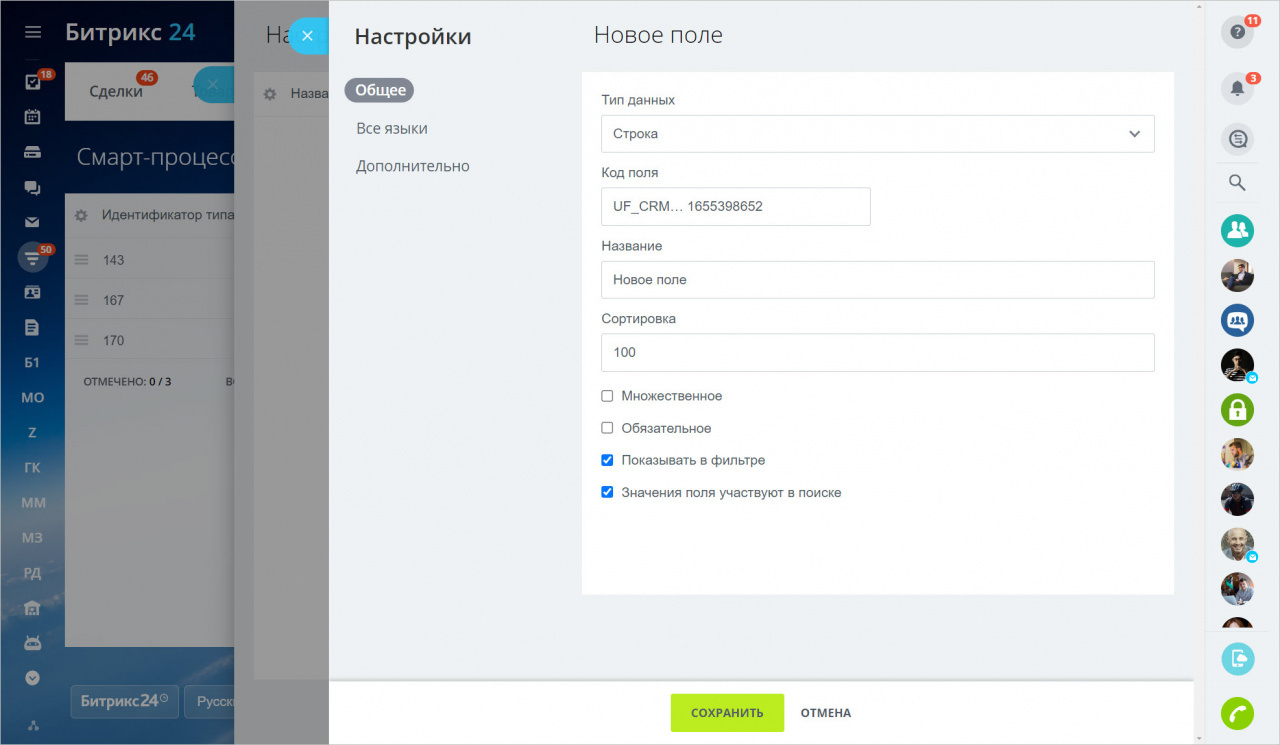Click the green phone call button
1280x745 pixels.
1238,714
